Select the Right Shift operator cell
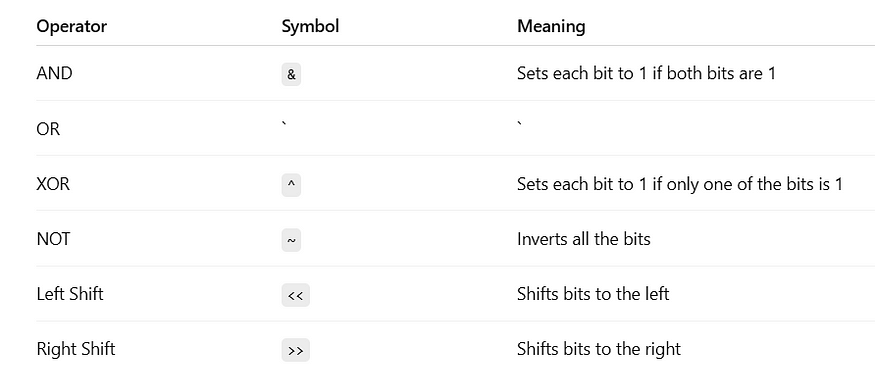The height and width of the screenshot is (390, 875). [x=76, y=349]
